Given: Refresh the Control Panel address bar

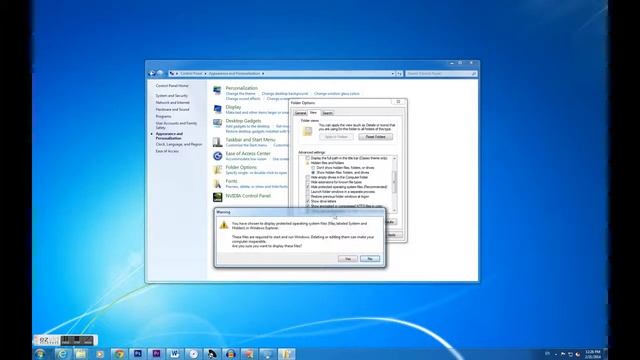Looking at the screenshot, I should pos(400,74).
